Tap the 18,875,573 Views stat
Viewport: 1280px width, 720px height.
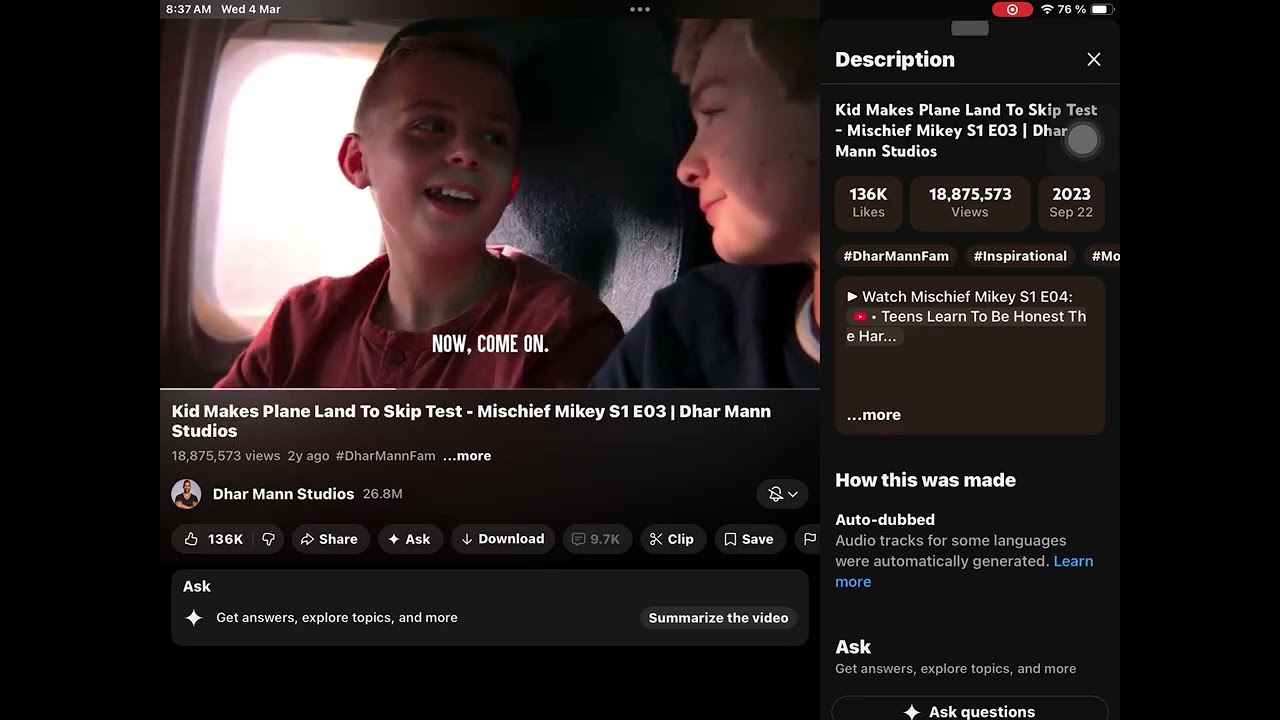coord(970,202)
